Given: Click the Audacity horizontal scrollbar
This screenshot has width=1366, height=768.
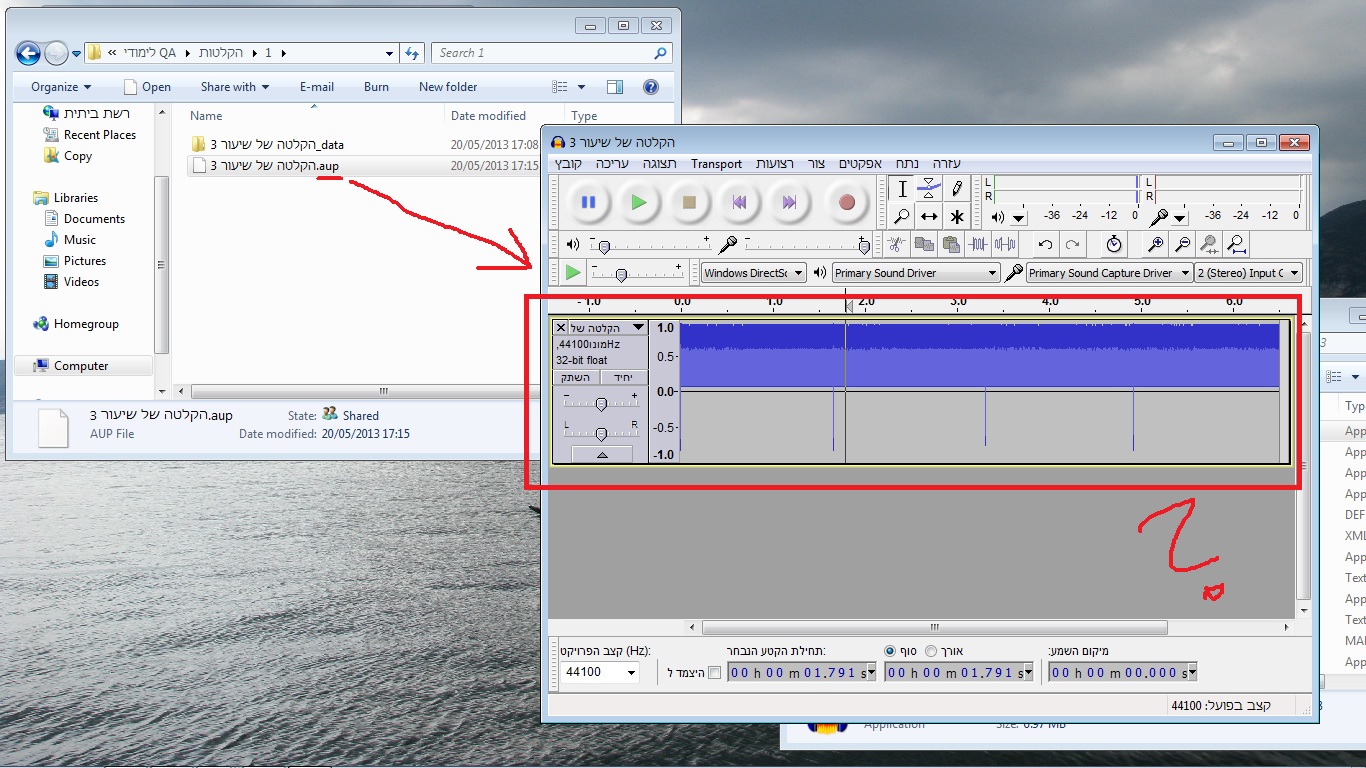Looking at the screenshot, I should (x=934, y=628).
